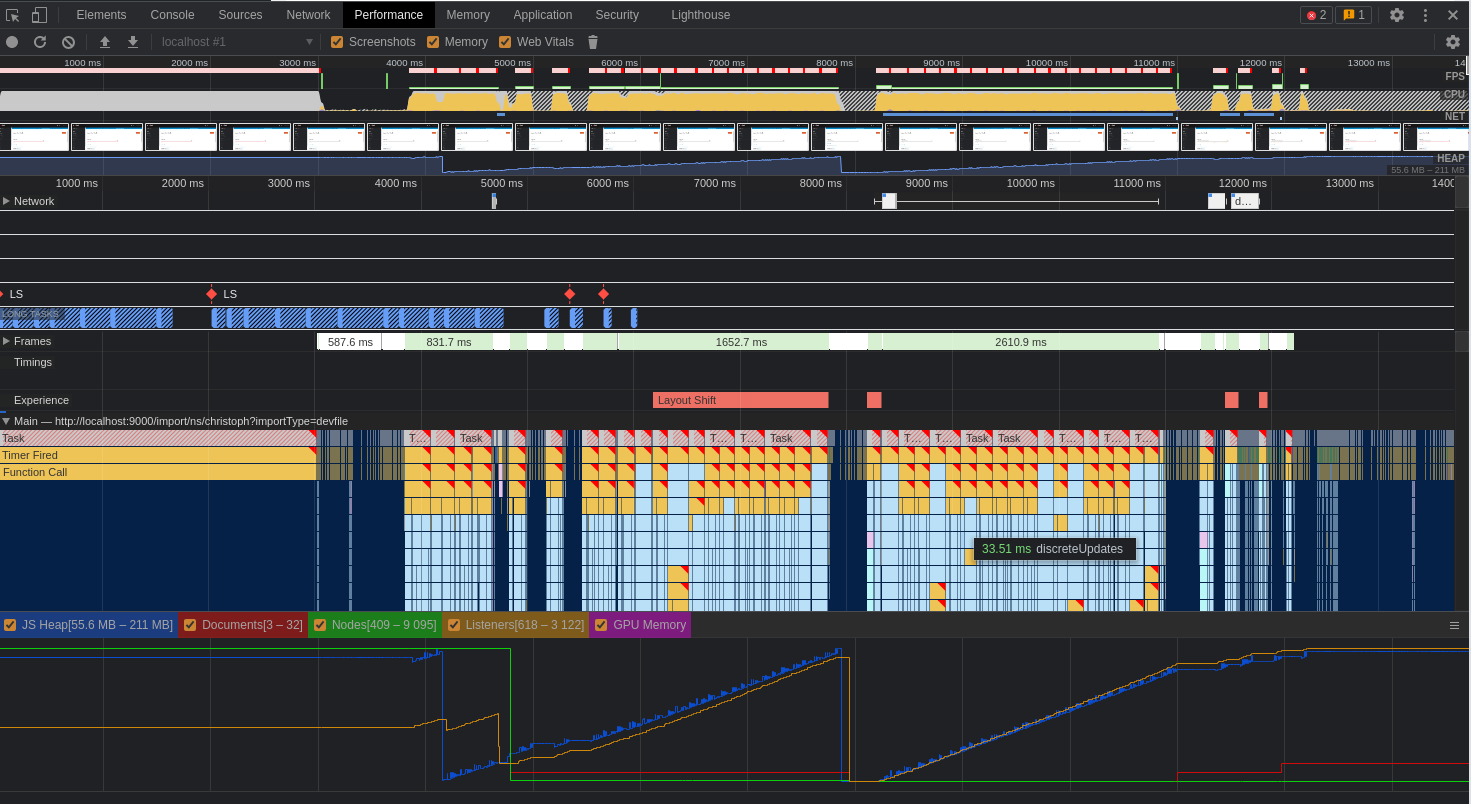Load a profile using the upload arrow icon
Screen dimensions: 1471x804
coord(105,42)
